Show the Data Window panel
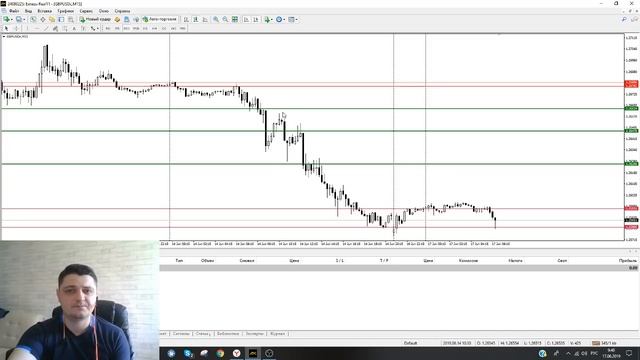 pos(43,19)
